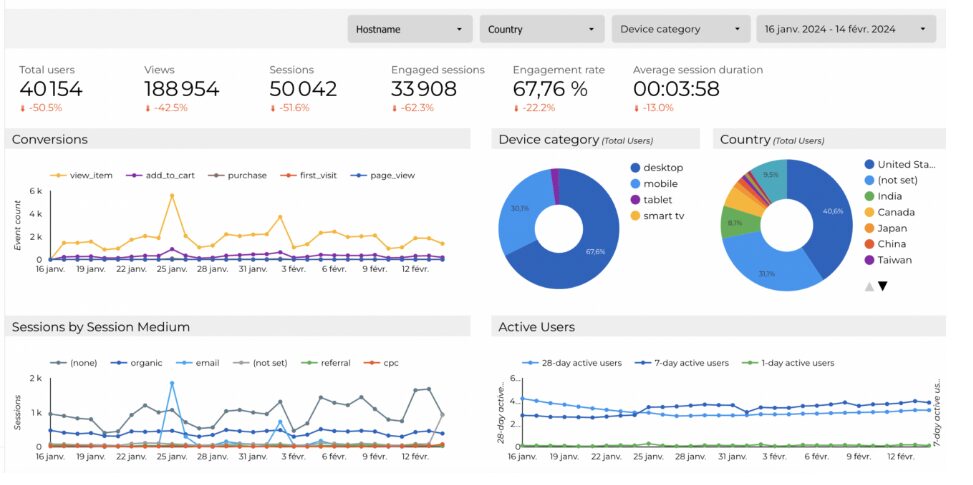Select smart tv in Device category legend
The width and height of the screenshot is (973, 485).
(x=664, y=216)
